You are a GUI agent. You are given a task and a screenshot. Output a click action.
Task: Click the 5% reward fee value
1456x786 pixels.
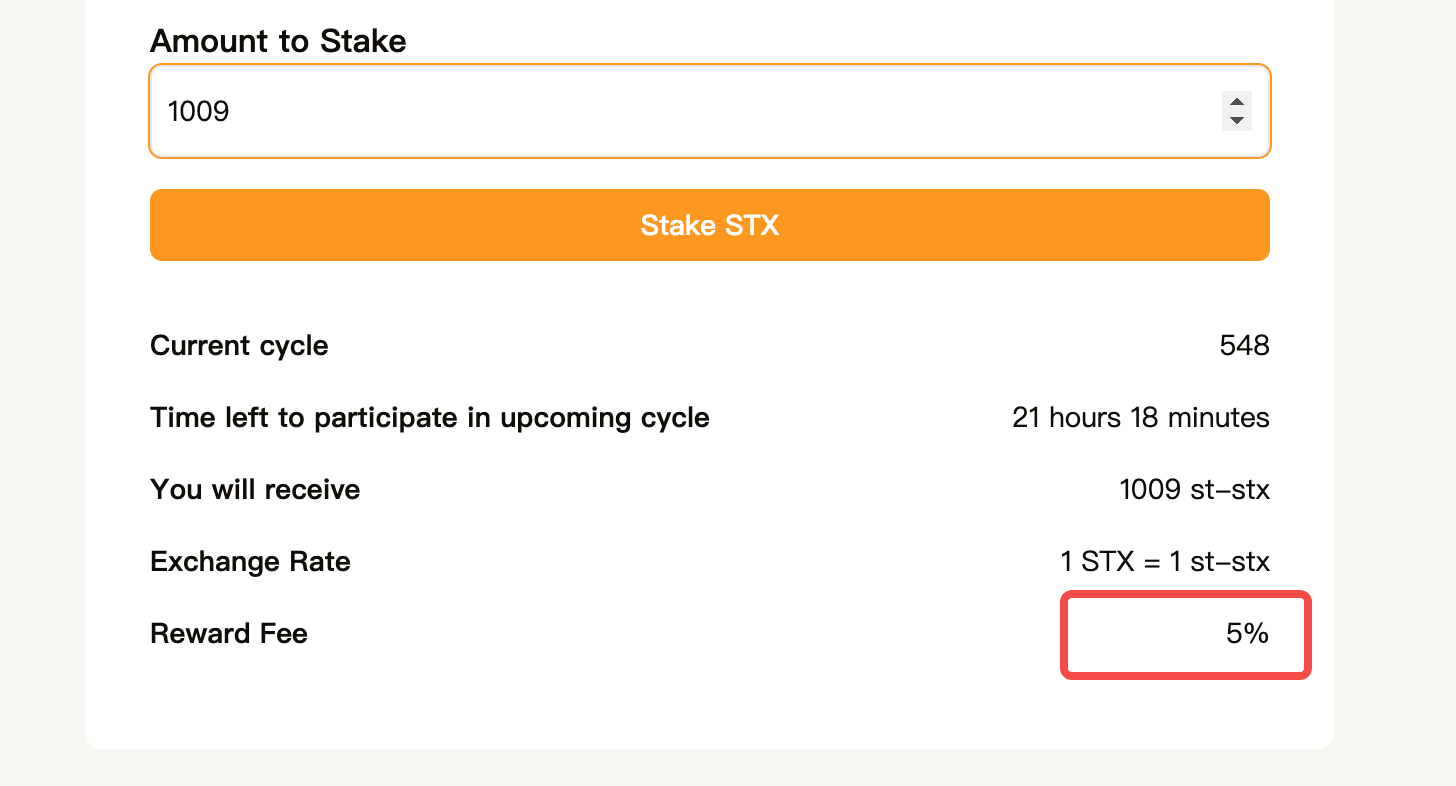click(1247, 633)
